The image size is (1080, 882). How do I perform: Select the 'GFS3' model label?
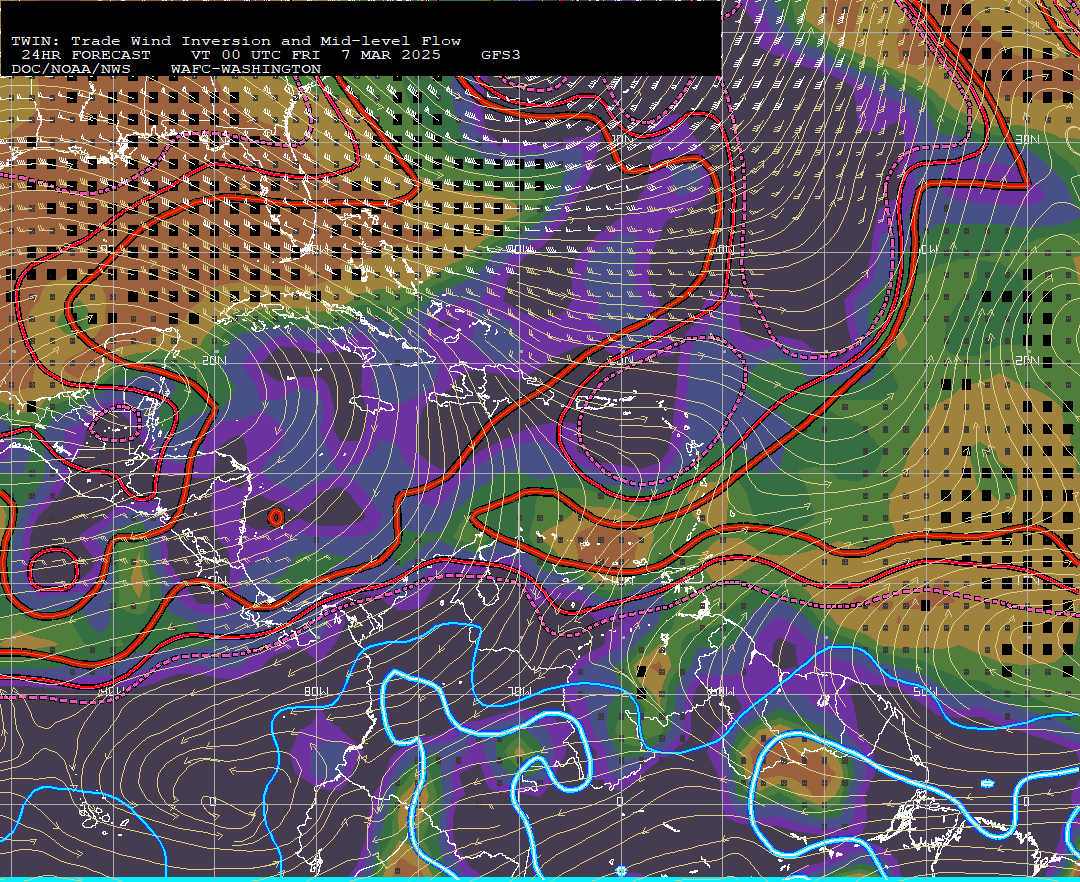point(501,55)
